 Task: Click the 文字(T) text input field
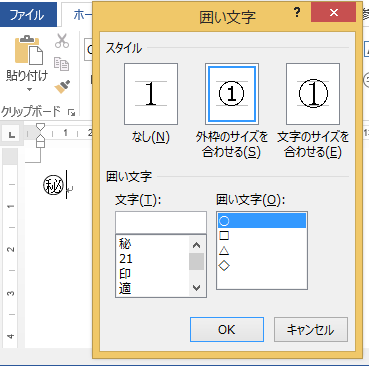161,222
